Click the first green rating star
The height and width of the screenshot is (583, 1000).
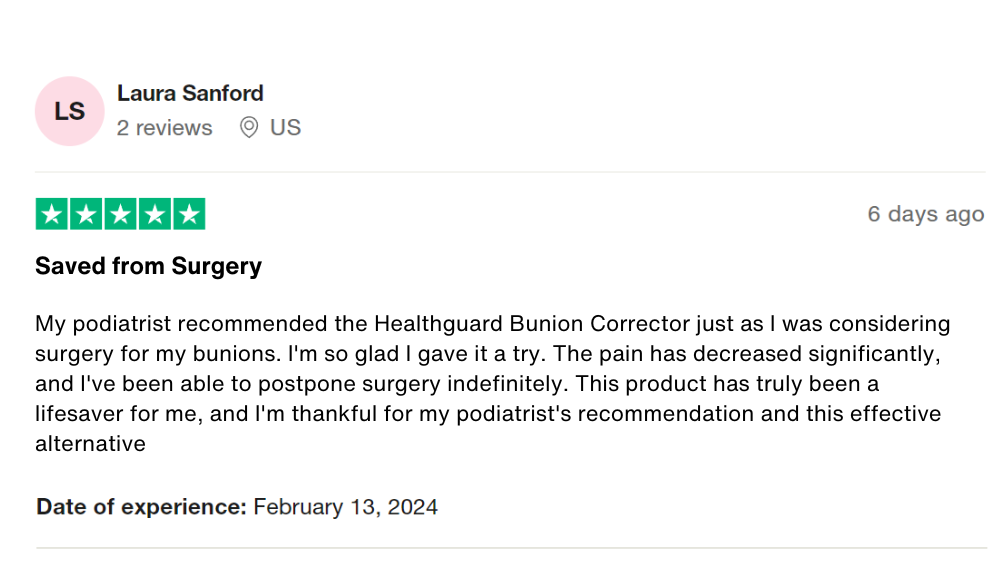point(51,214)
